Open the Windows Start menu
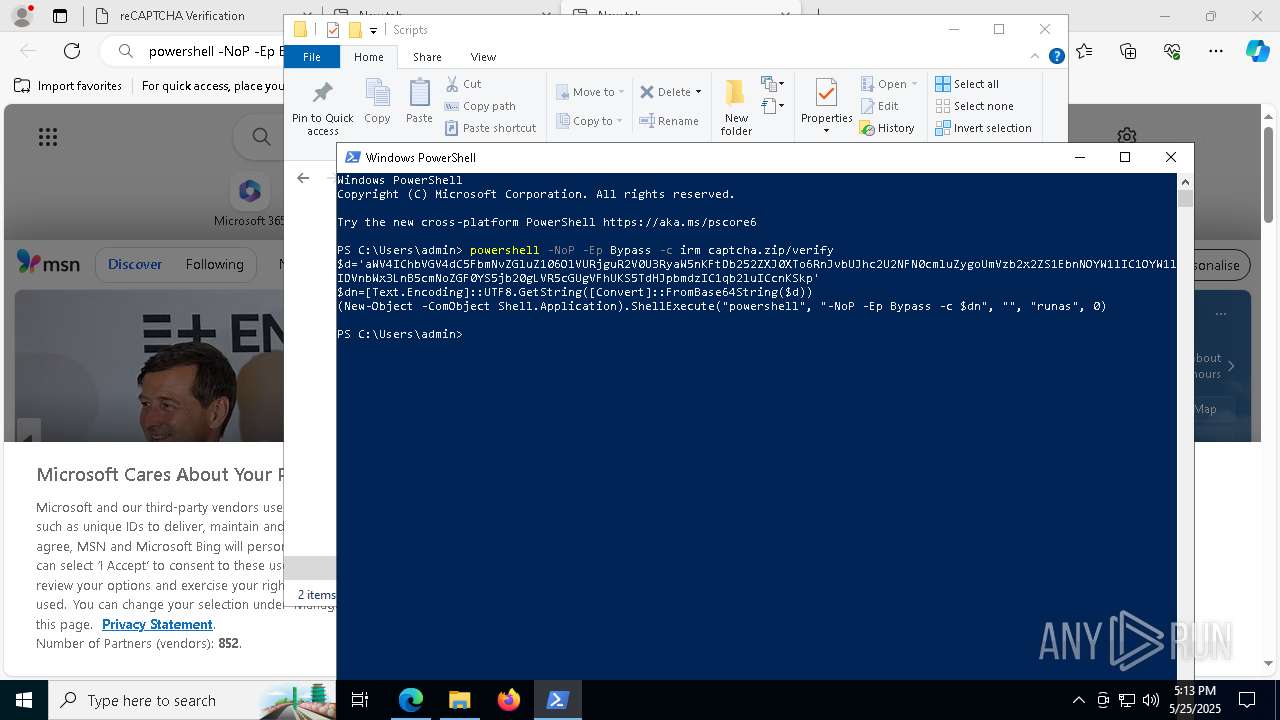 23,700
